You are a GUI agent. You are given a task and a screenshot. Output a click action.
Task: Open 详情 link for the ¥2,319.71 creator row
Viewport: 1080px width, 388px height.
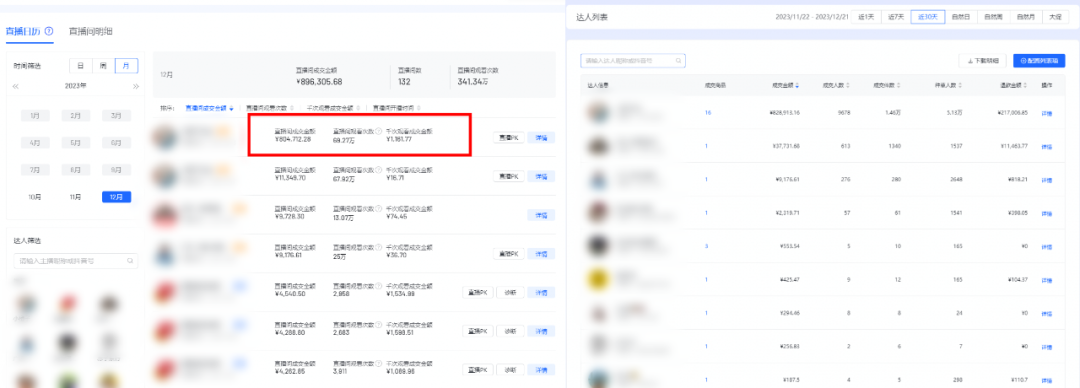(x=1047, y=214)
